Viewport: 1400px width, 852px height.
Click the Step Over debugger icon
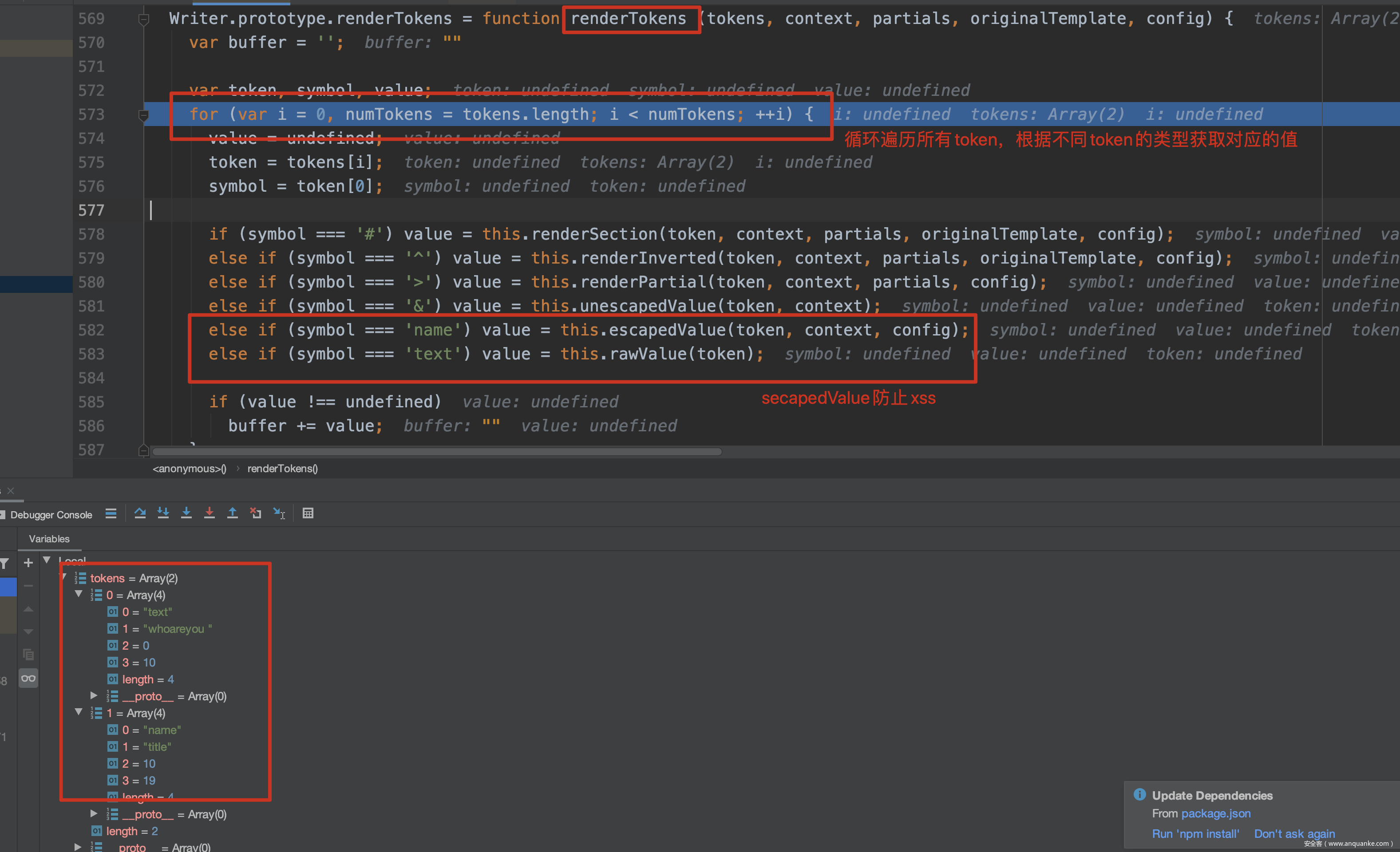point(140,513)
